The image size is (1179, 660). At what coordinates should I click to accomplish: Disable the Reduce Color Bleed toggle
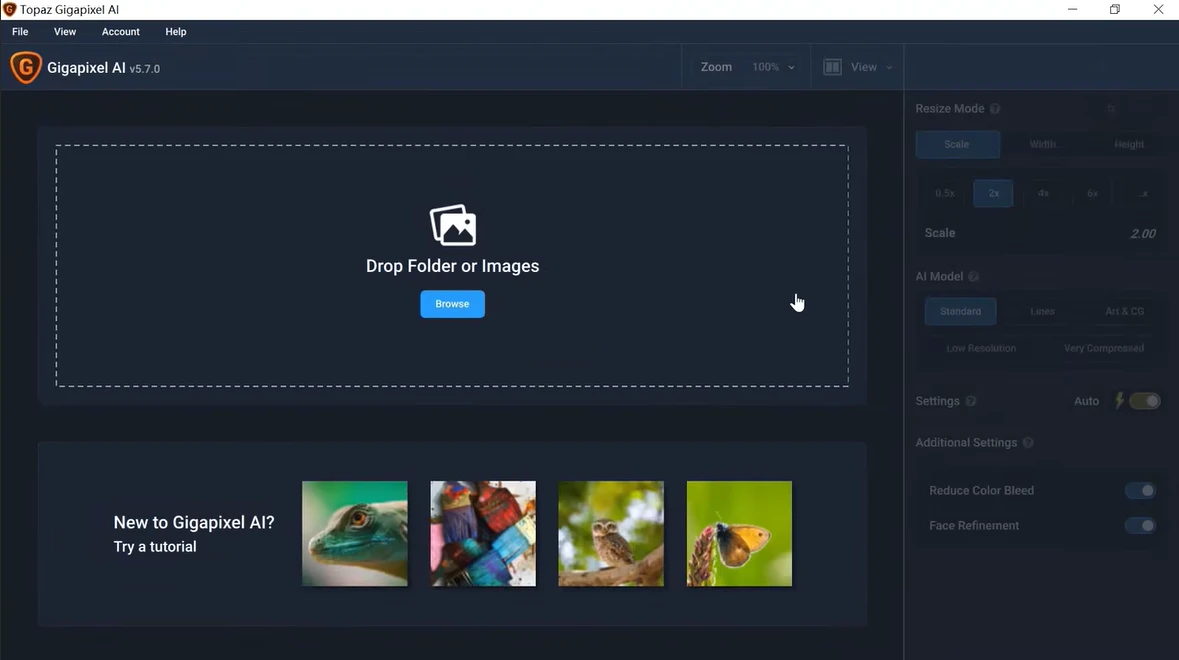tap(1140, 491)
